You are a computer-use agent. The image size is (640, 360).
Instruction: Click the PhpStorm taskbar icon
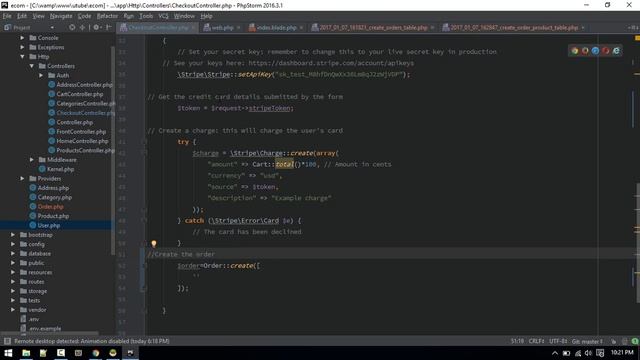(131, 353)
